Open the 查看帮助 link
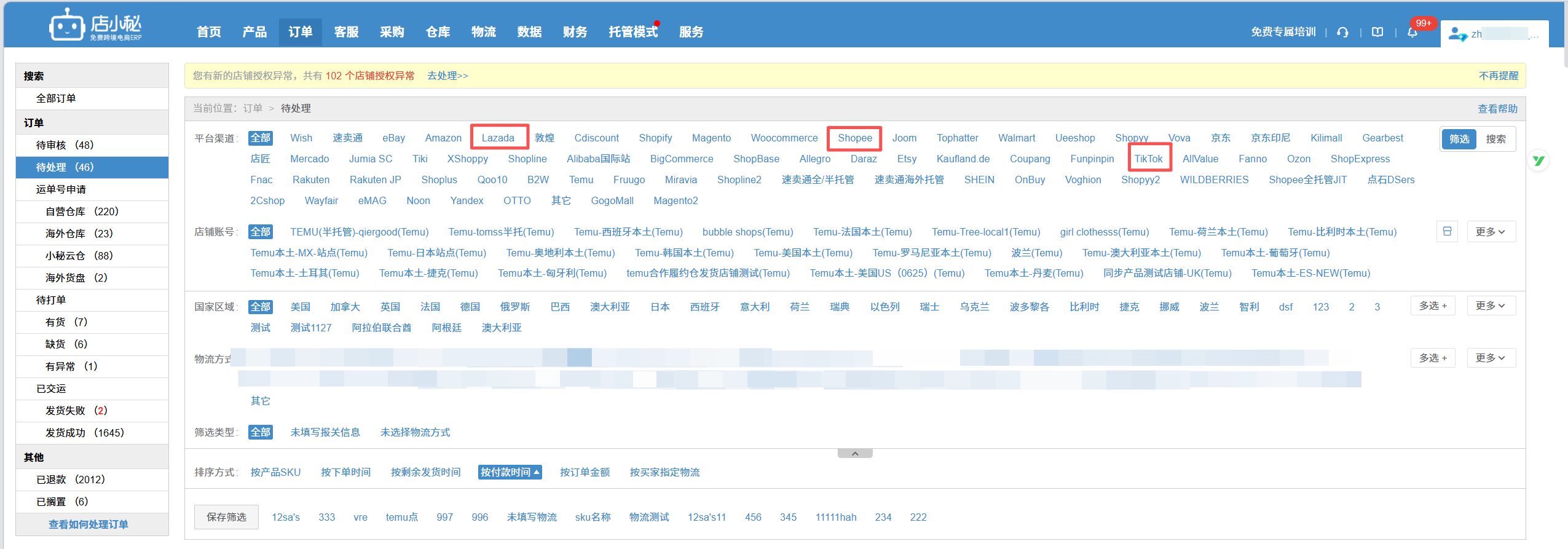The image size is (1568, 549). (x=1498, y=109)
